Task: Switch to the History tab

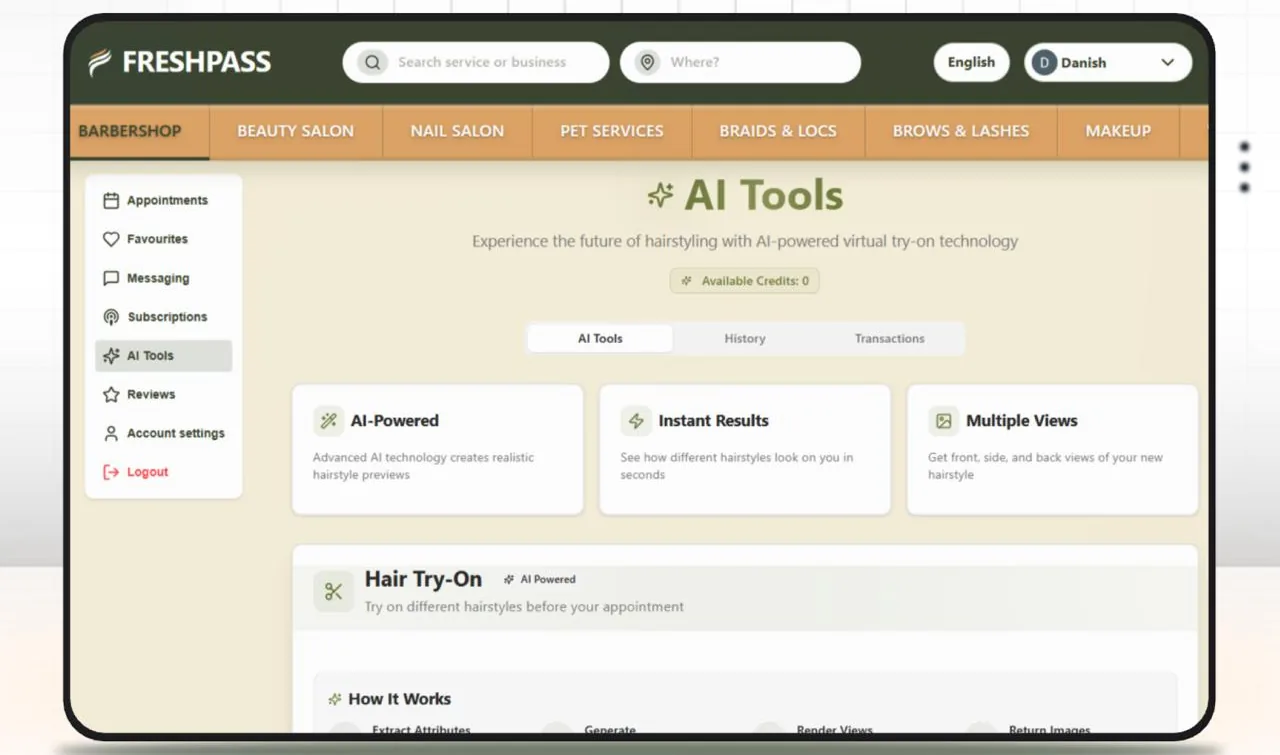Action: 745,339
